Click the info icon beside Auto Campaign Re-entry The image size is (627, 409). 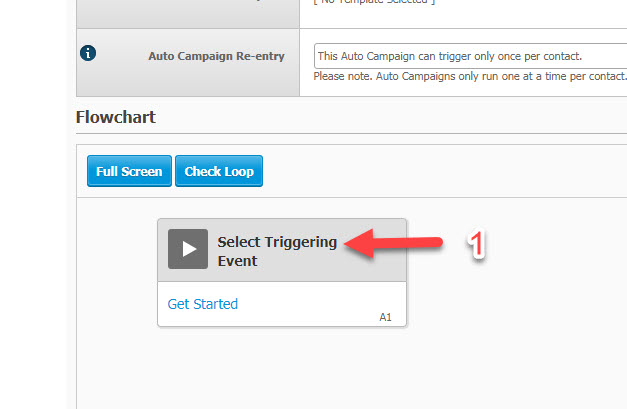(88, 53)
